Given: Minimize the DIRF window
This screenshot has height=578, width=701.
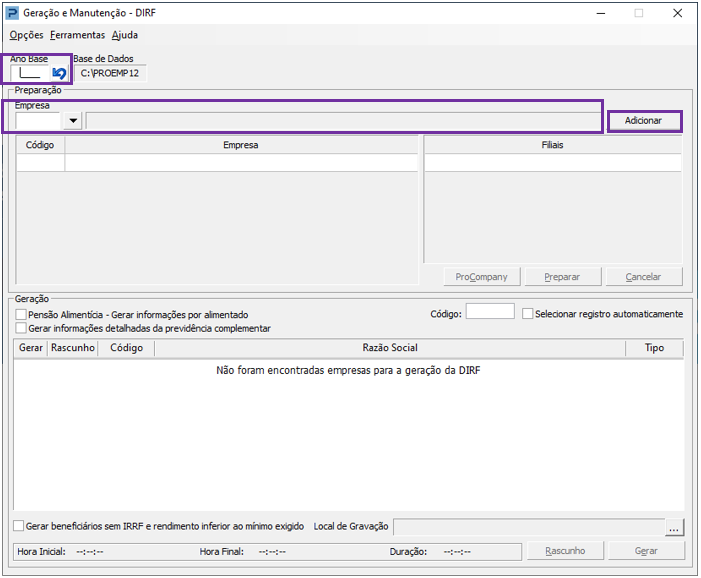Looking at the screenshot, I should click(x=601, y=13).
